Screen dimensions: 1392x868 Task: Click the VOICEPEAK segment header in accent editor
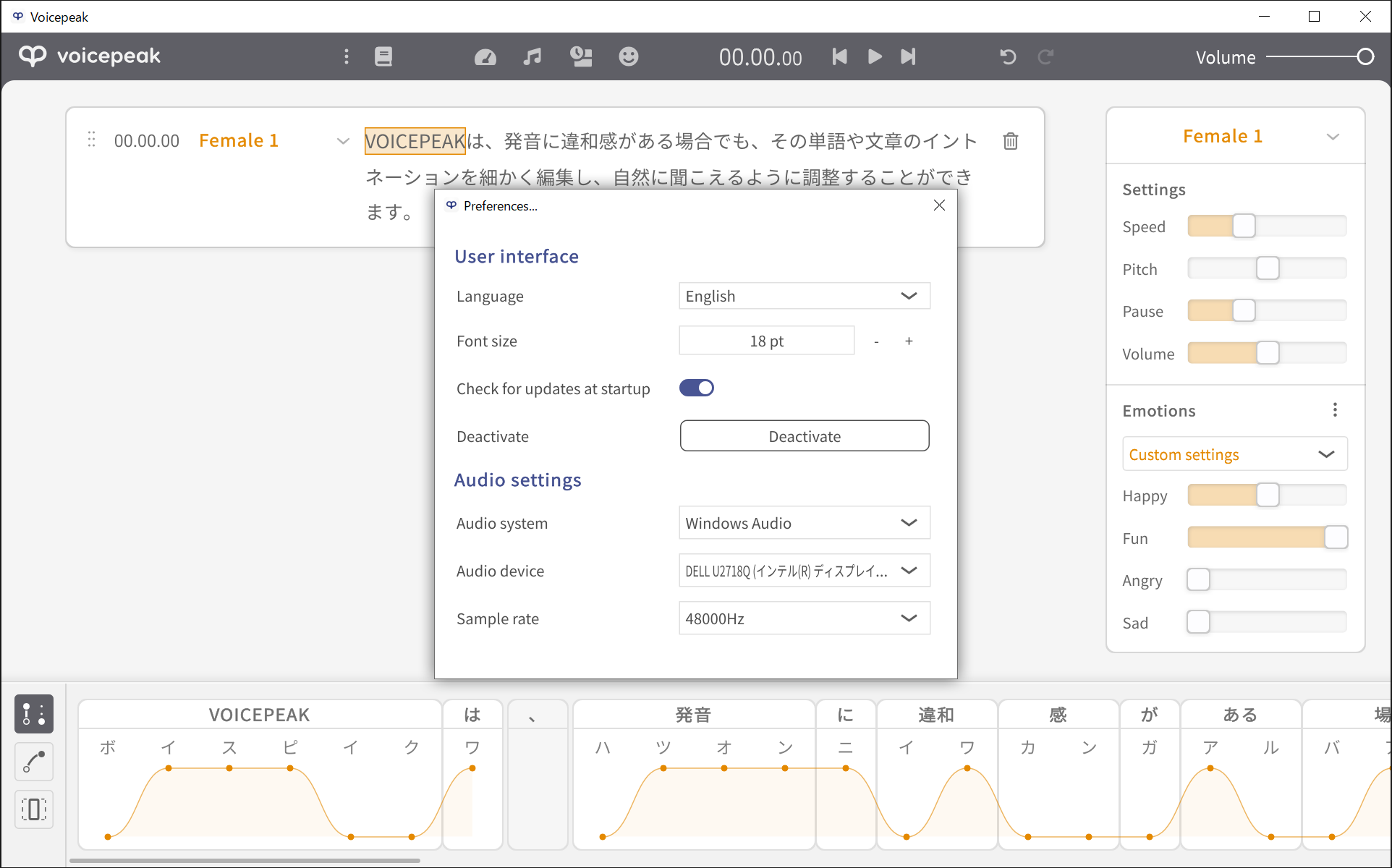259,715
